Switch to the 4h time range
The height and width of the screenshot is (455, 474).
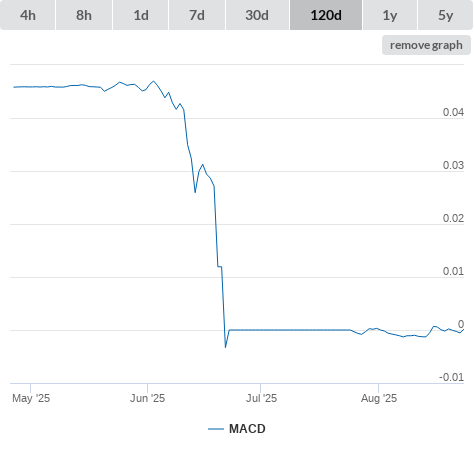pyautogui.click(x=28, y=15)
